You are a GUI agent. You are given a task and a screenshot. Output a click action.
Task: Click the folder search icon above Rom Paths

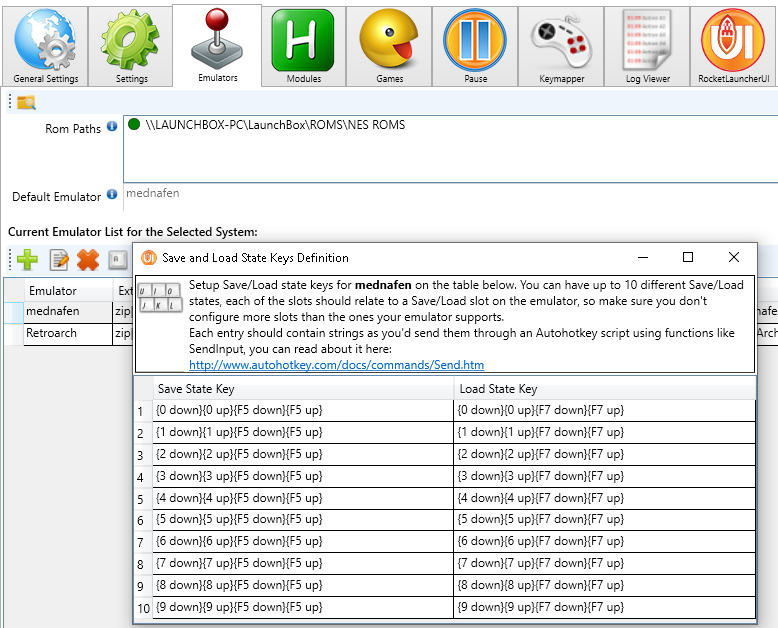coord(26,103)
